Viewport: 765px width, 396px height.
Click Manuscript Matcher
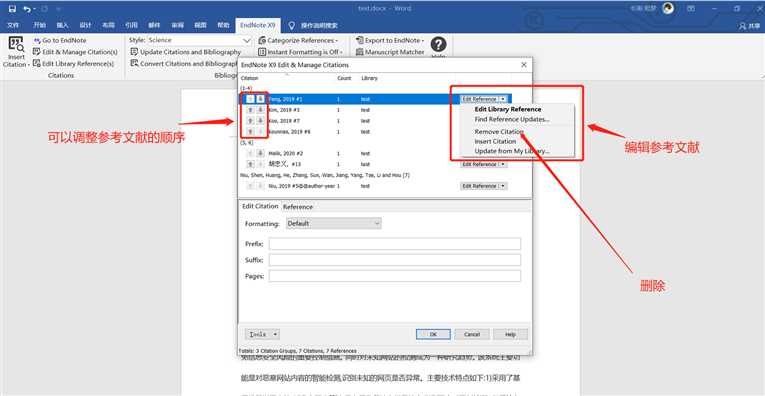390,52
